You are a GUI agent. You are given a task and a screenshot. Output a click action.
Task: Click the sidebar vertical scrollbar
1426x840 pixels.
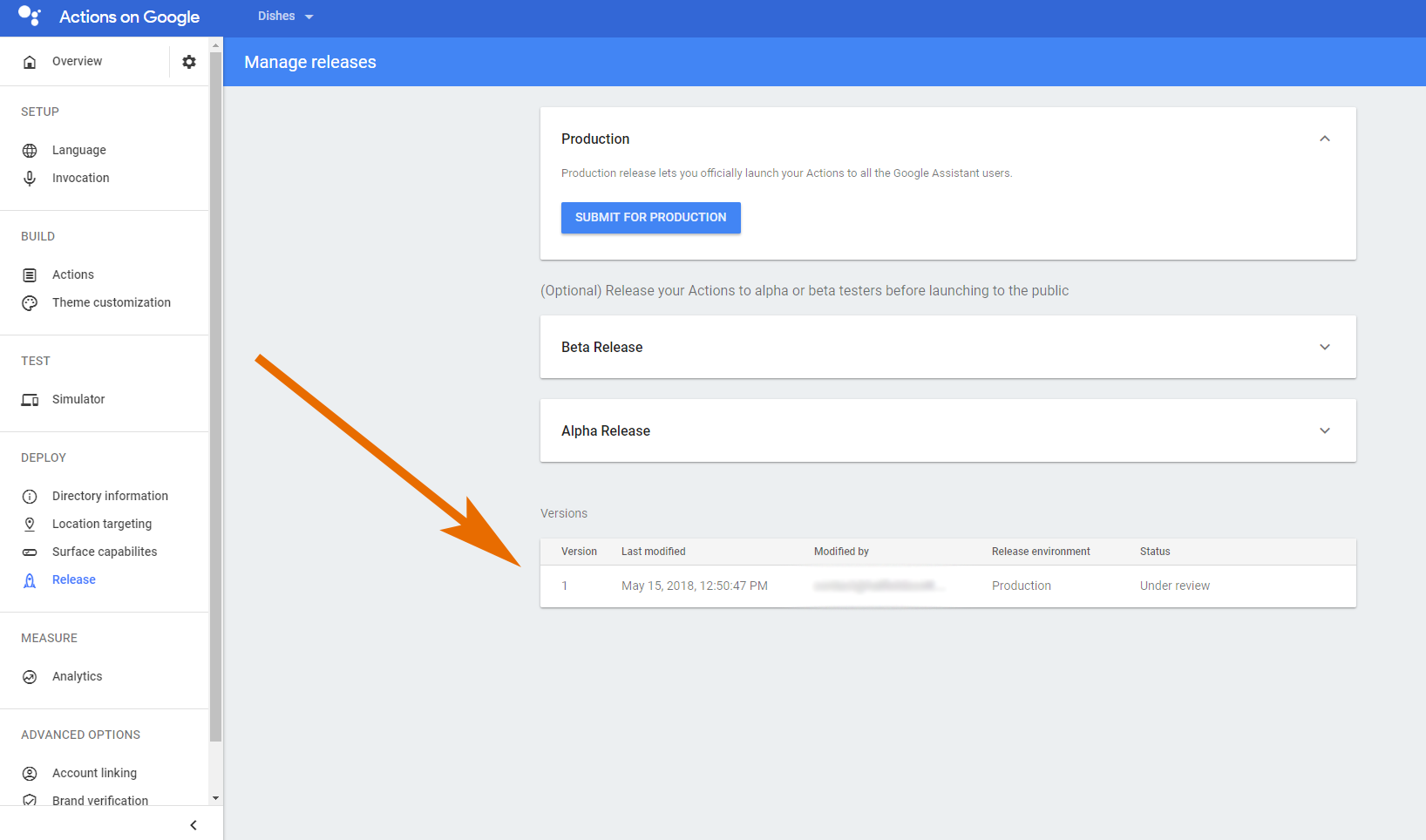click(215, 396)
